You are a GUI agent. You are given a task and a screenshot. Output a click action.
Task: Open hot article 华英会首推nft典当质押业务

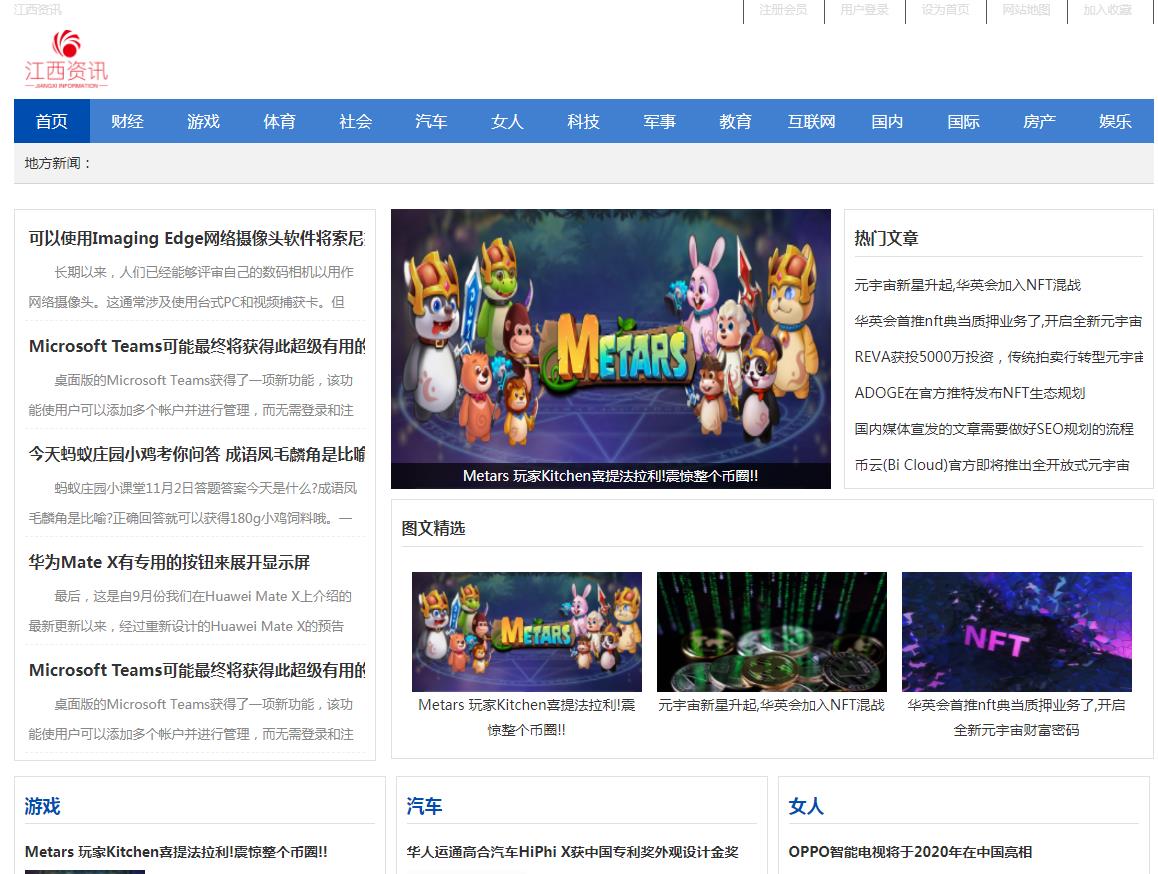998,321
